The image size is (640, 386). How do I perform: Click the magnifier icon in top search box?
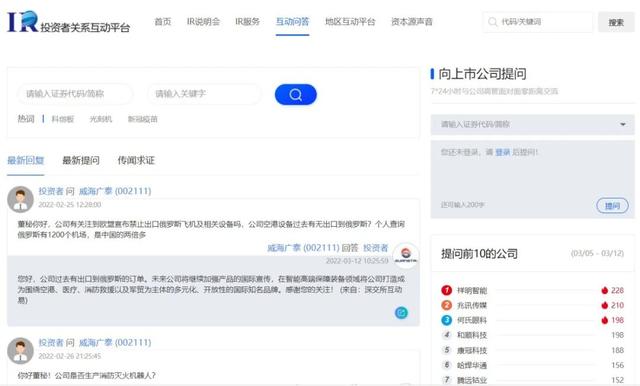click(493, 22)
